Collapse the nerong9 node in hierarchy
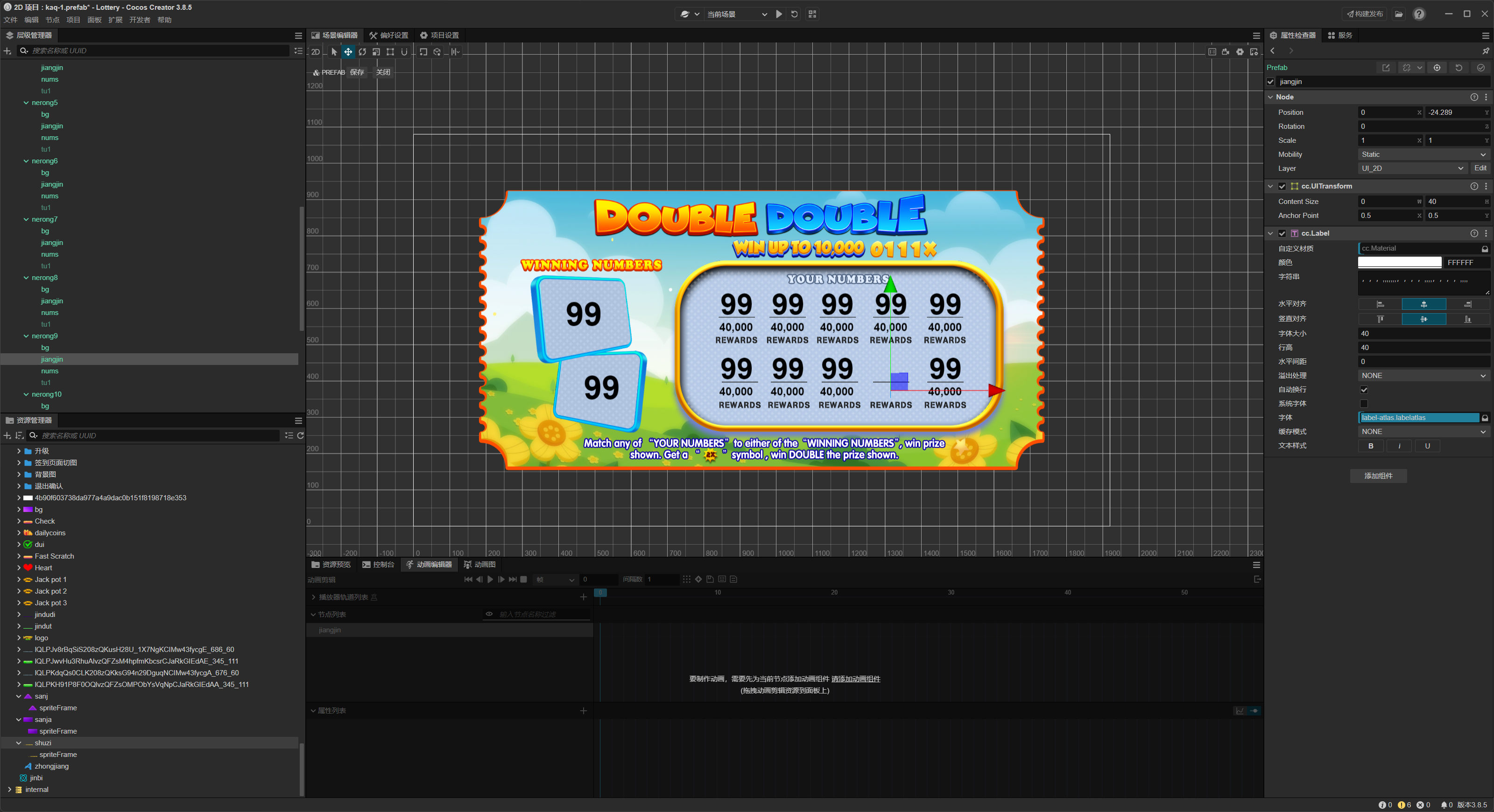This screenshot has width=1494, height=812. click(x=26, y=336)
